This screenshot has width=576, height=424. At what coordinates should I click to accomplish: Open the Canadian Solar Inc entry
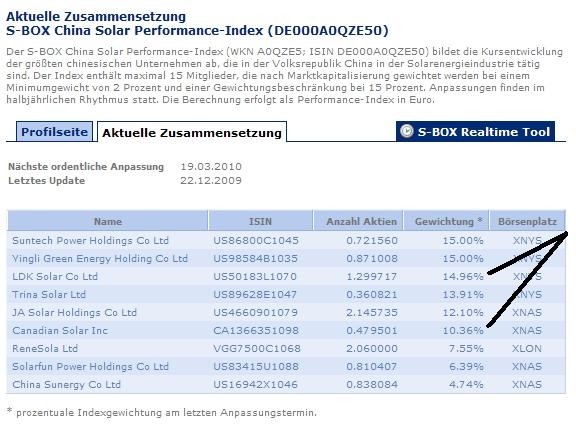point(60,331)
